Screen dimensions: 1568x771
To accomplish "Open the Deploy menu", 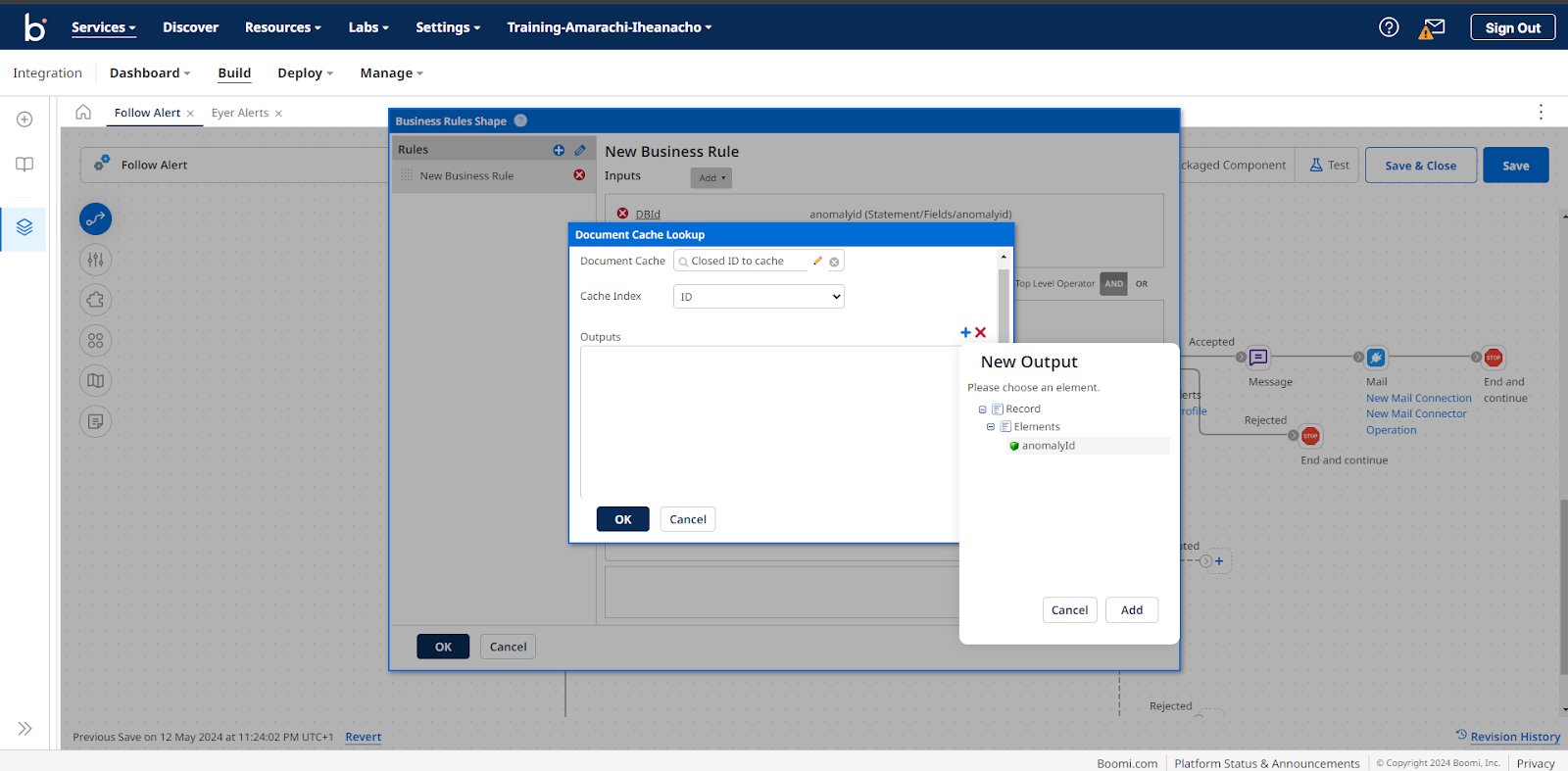I will tap(306, 73).
